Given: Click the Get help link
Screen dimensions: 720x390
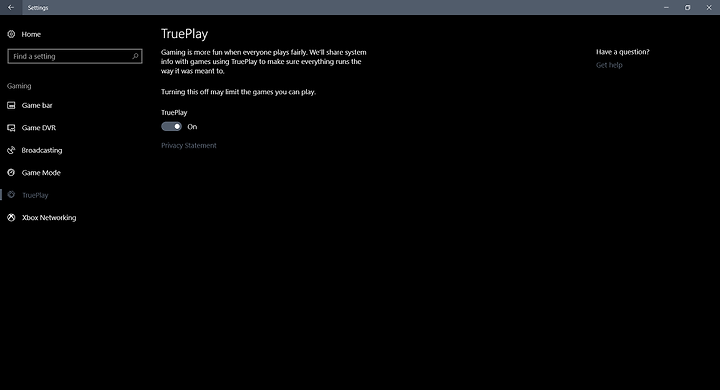Looking at the screenshot, I should pos(609,65).
